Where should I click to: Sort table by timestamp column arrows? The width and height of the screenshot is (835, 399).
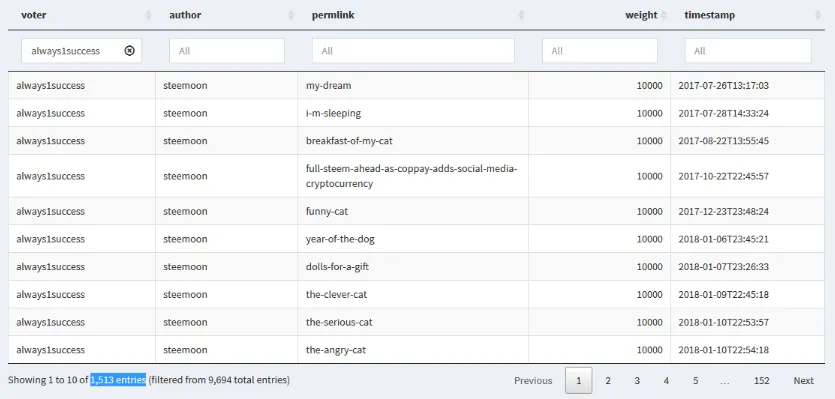[817, 15]
